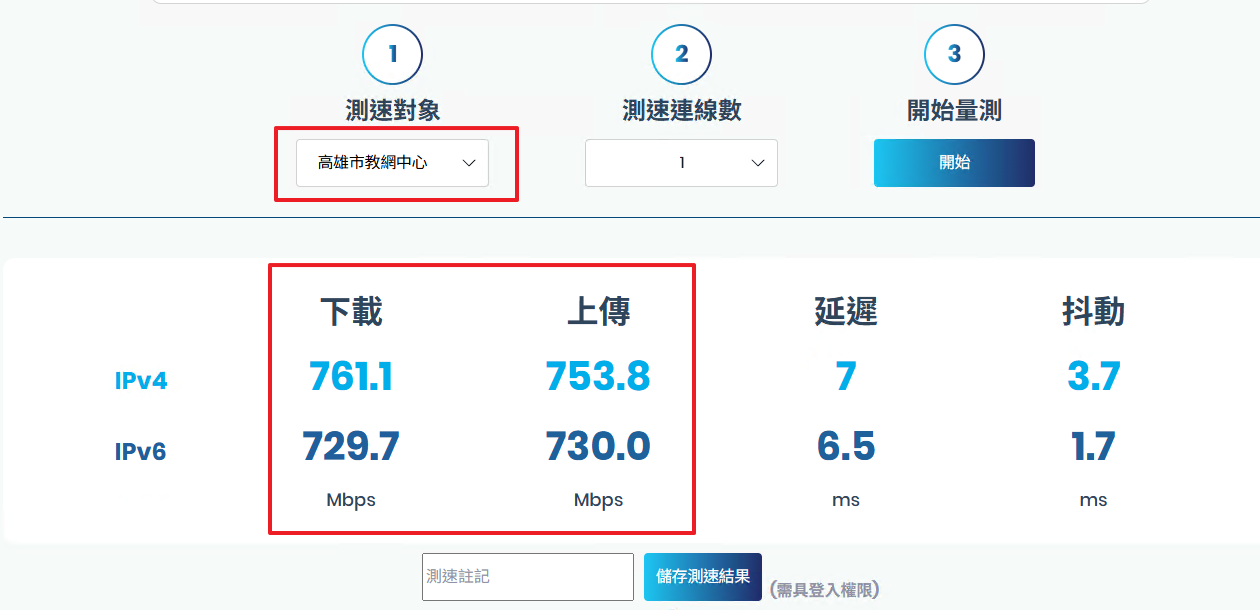This screenshot has width=1260, height=610.
Task: Open the 測速連線數 connections dropdown
Action: [681, 162]
